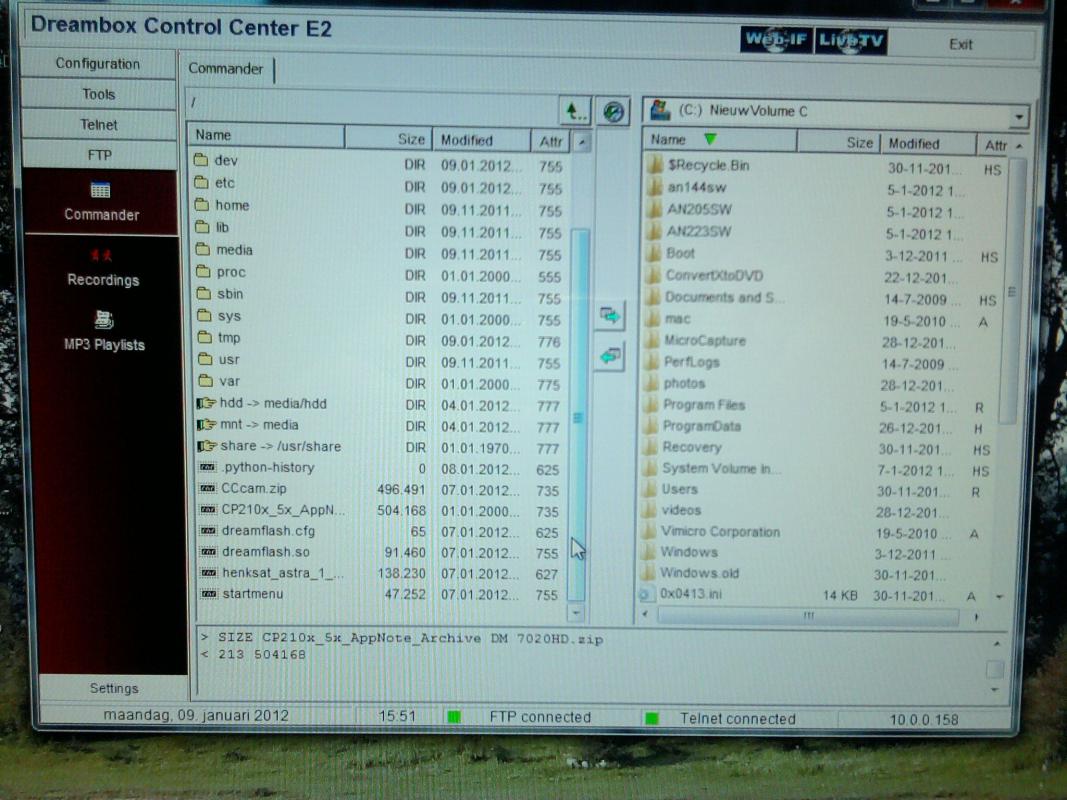Click the Web-IF button

776,40
